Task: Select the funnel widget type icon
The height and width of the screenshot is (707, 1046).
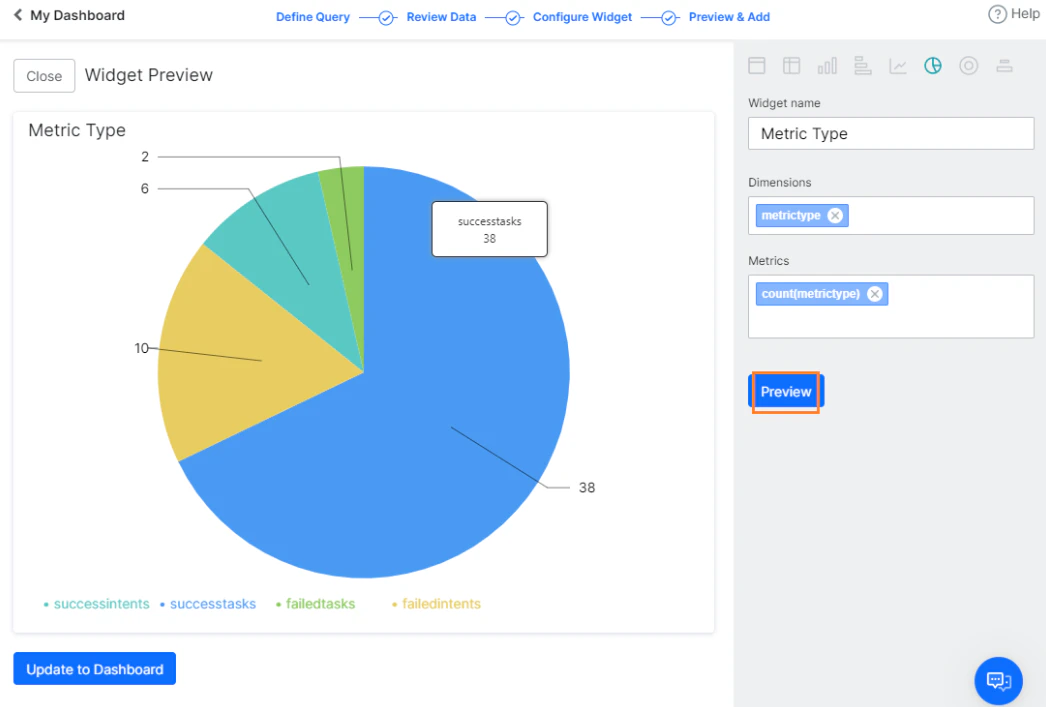Action: [1004, 65]
